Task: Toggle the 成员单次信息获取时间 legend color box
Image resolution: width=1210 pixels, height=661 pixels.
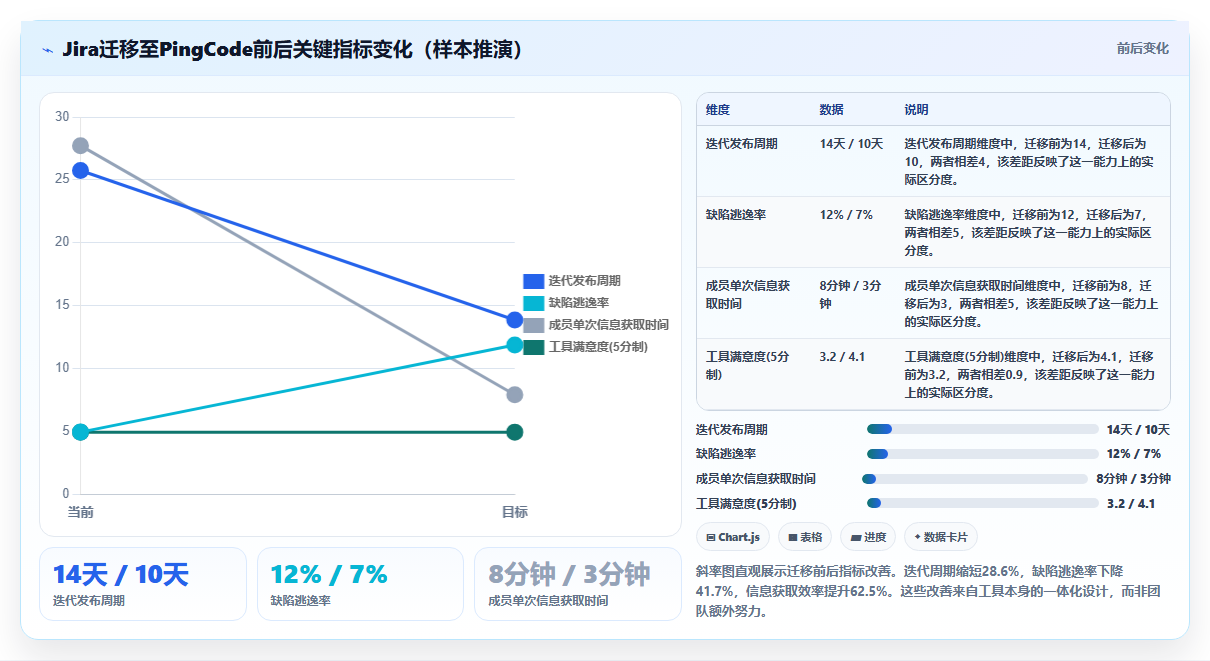Action: click(x=533, y=325)
